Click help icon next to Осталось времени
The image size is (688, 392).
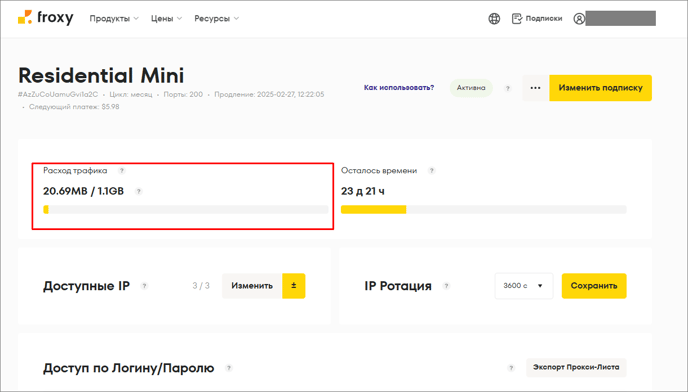[432, 170]
